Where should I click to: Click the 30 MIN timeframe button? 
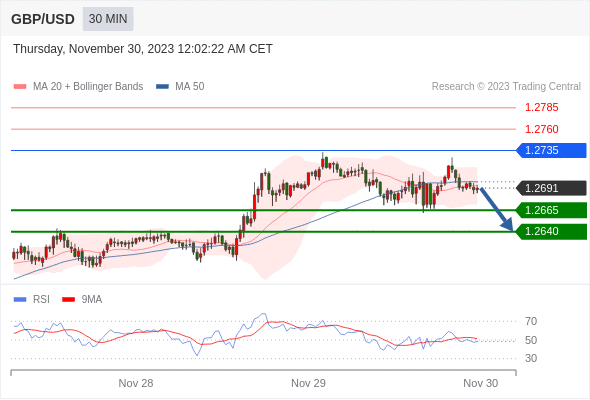pyautogui.click(x=108, y=19)
